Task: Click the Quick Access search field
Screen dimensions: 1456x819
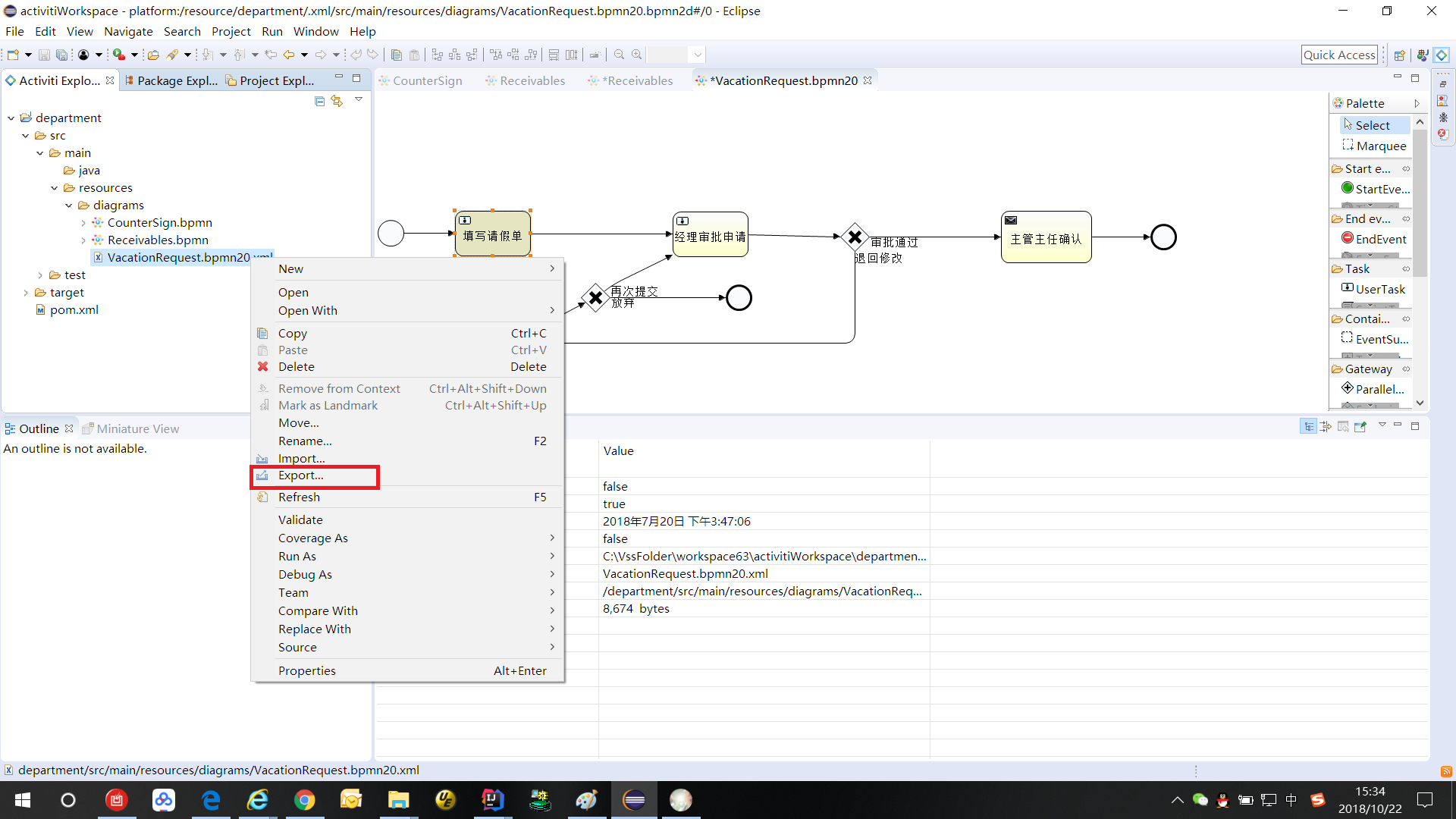Action: (1339, 55)
